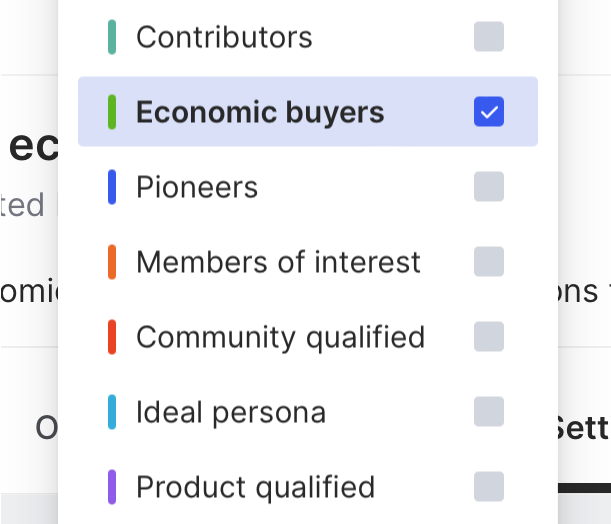Uncheck the Economic buyers checkbox
The height and width of the screenshot is (524, 611).
pyautogui.click(x=489, y=112)
